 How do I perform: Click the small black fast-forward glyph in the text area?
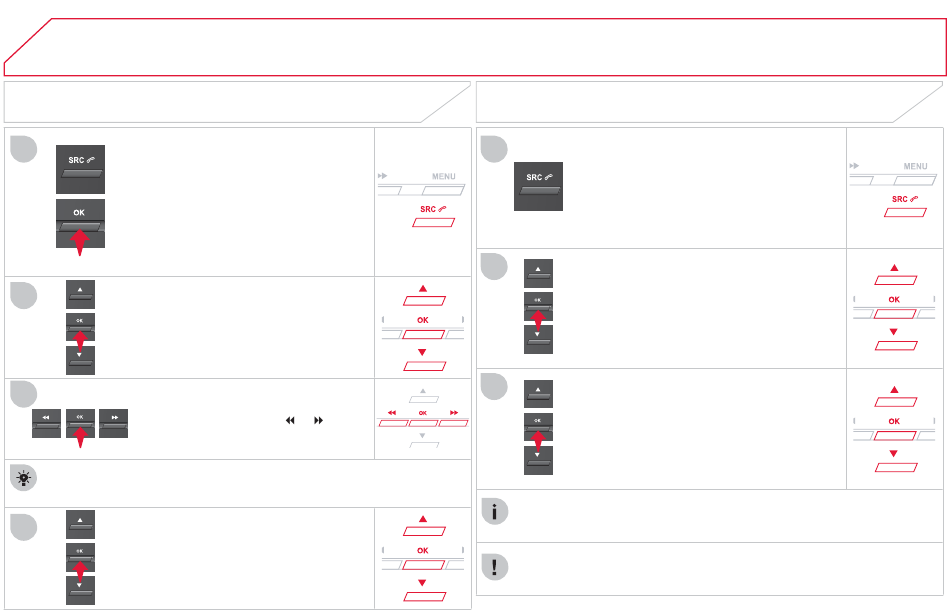pyautogui.click(x=318, y=421)
